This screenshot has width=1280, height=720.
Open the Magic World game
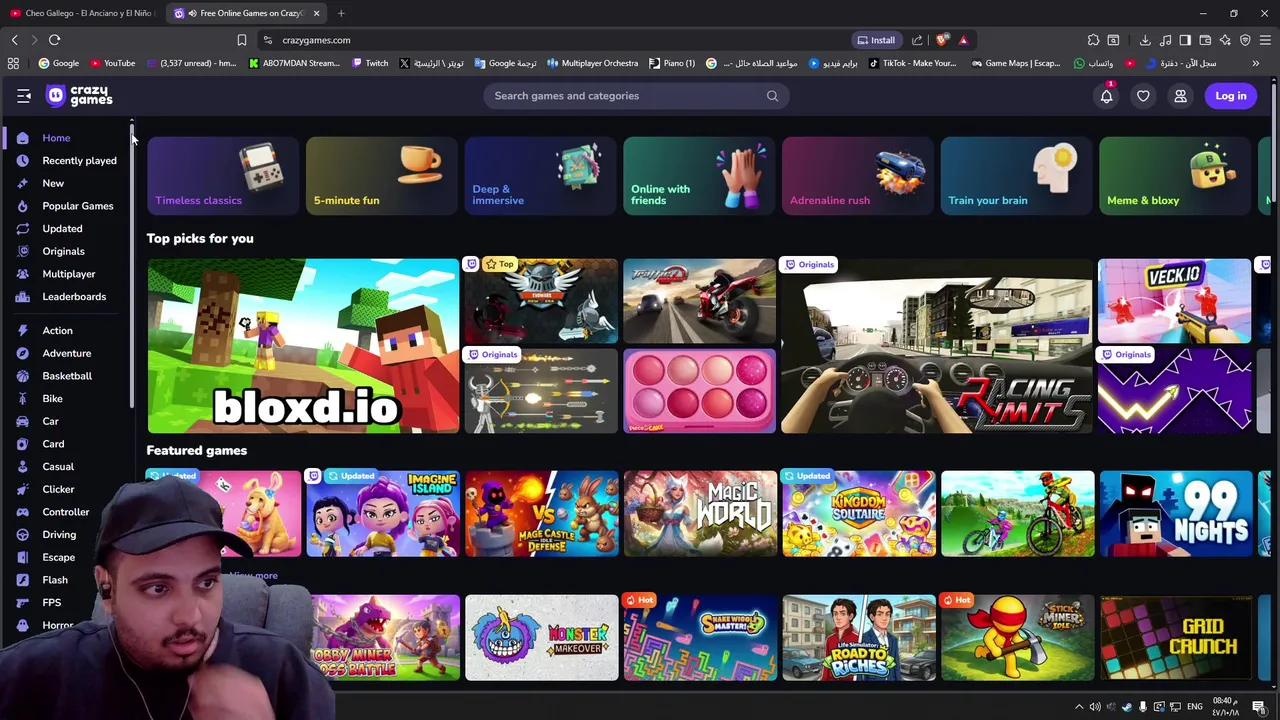click(x=699, y=513)
